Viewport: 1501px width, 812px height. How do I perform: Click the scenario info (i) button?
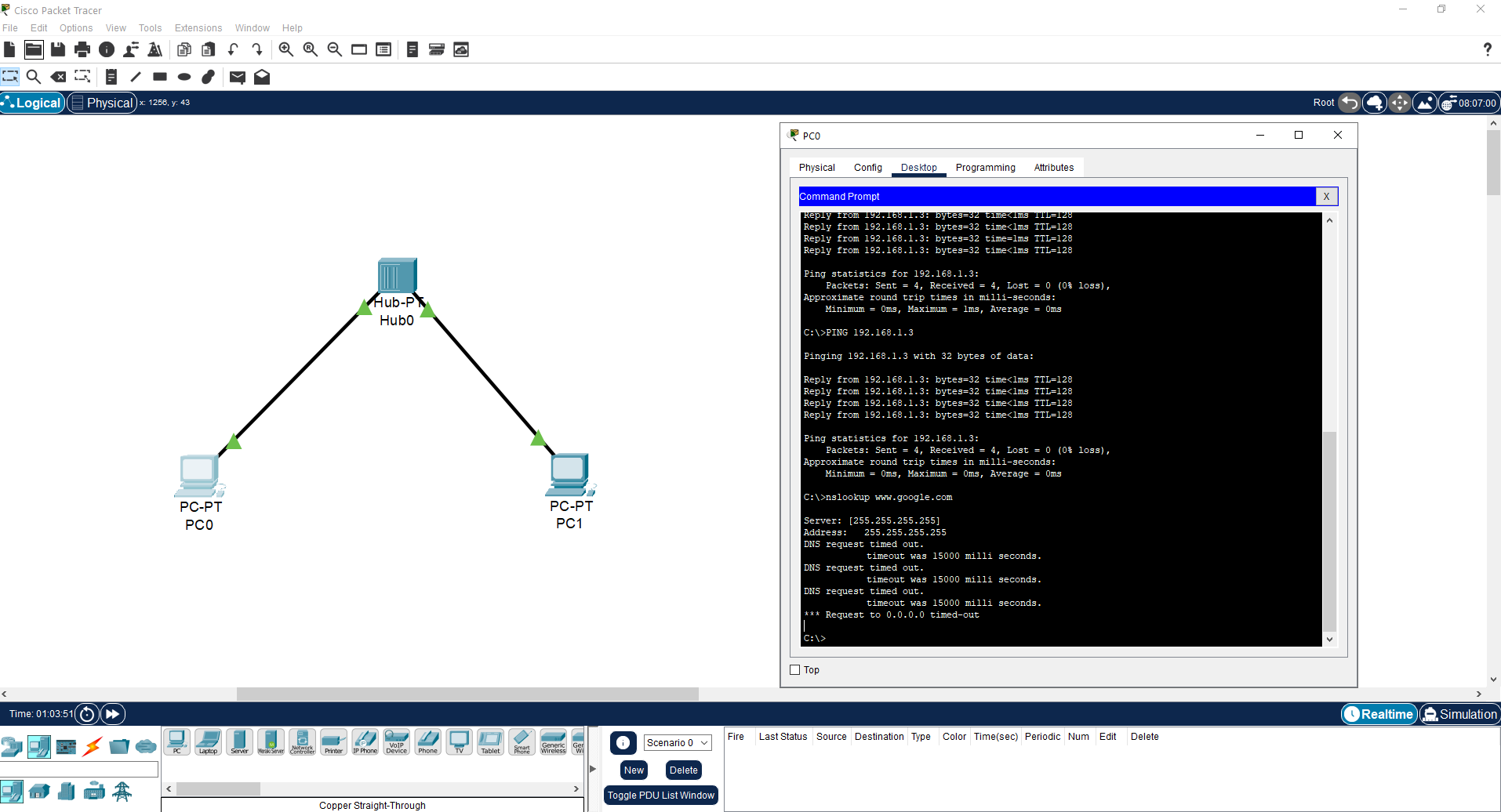[623, 743]
